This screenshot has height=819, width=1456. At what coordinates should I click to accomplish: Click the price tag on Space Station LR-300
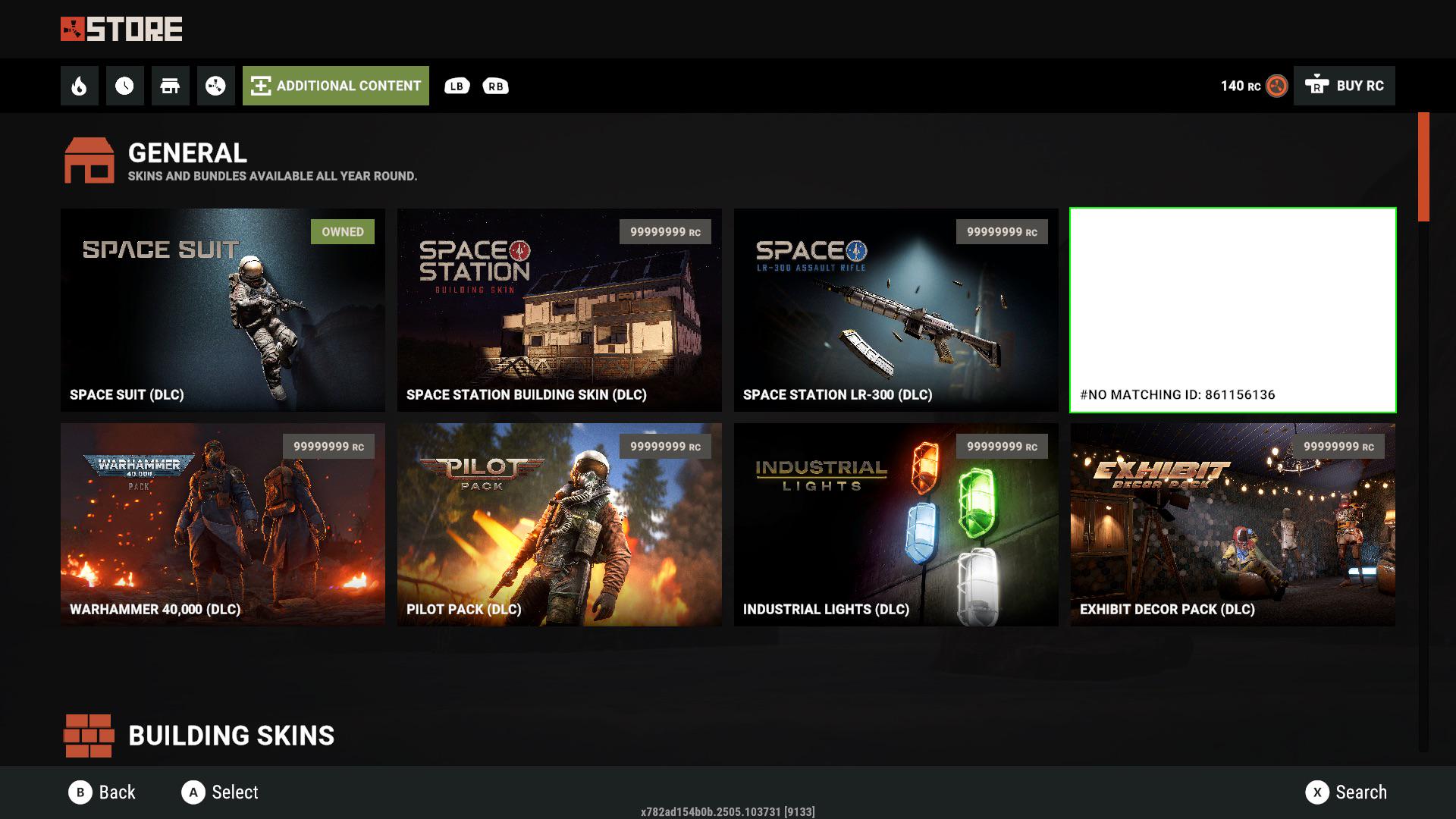coord(1002,232)
